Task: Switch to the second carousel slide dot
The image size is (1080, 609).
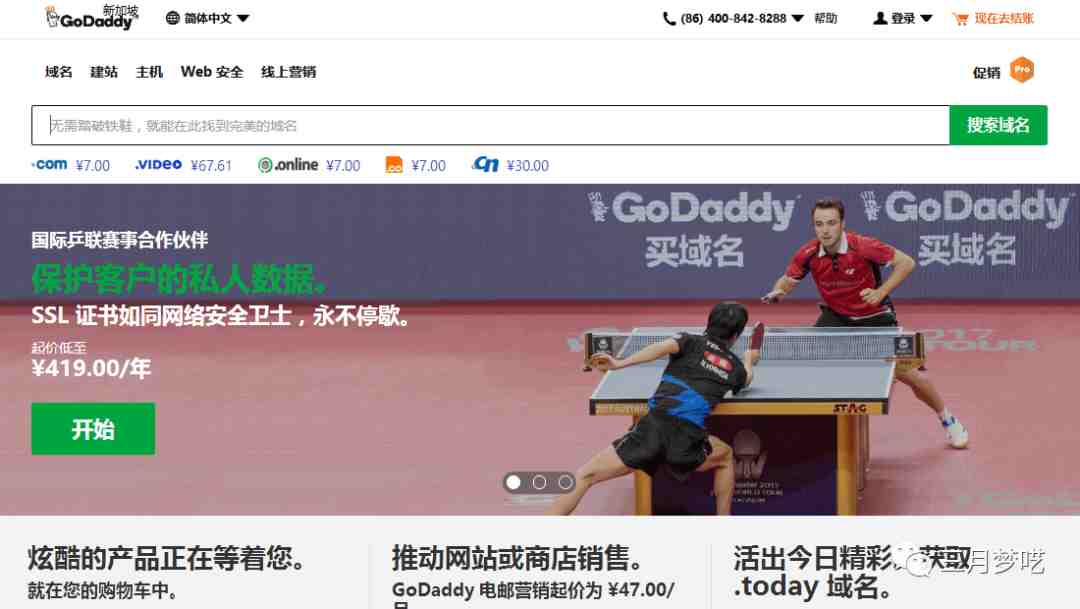Action: point(539,482)
